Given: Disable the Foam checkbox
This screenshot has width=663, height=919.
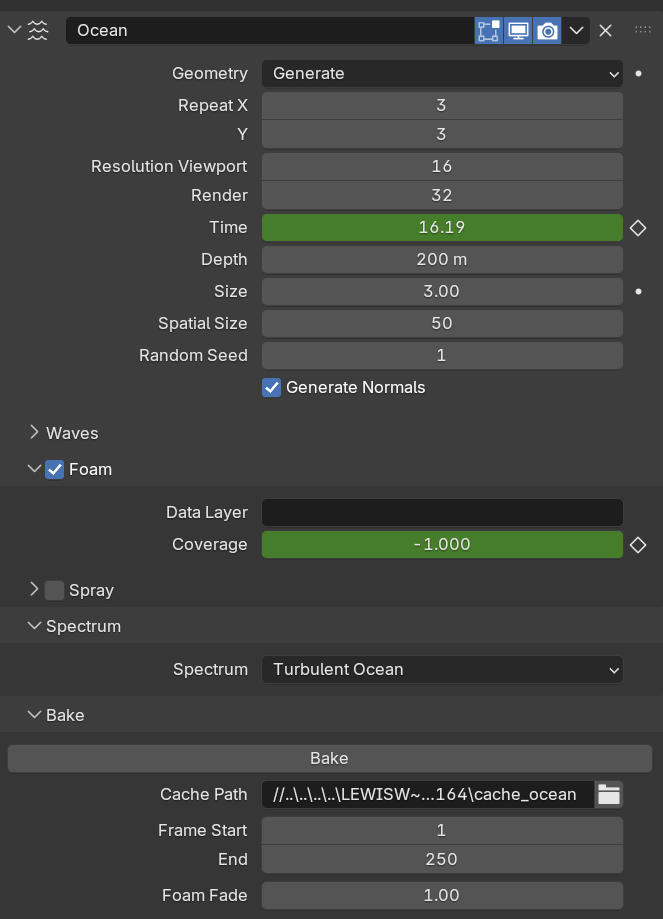Looking at the screenshot, I should (x=55, y=469).
